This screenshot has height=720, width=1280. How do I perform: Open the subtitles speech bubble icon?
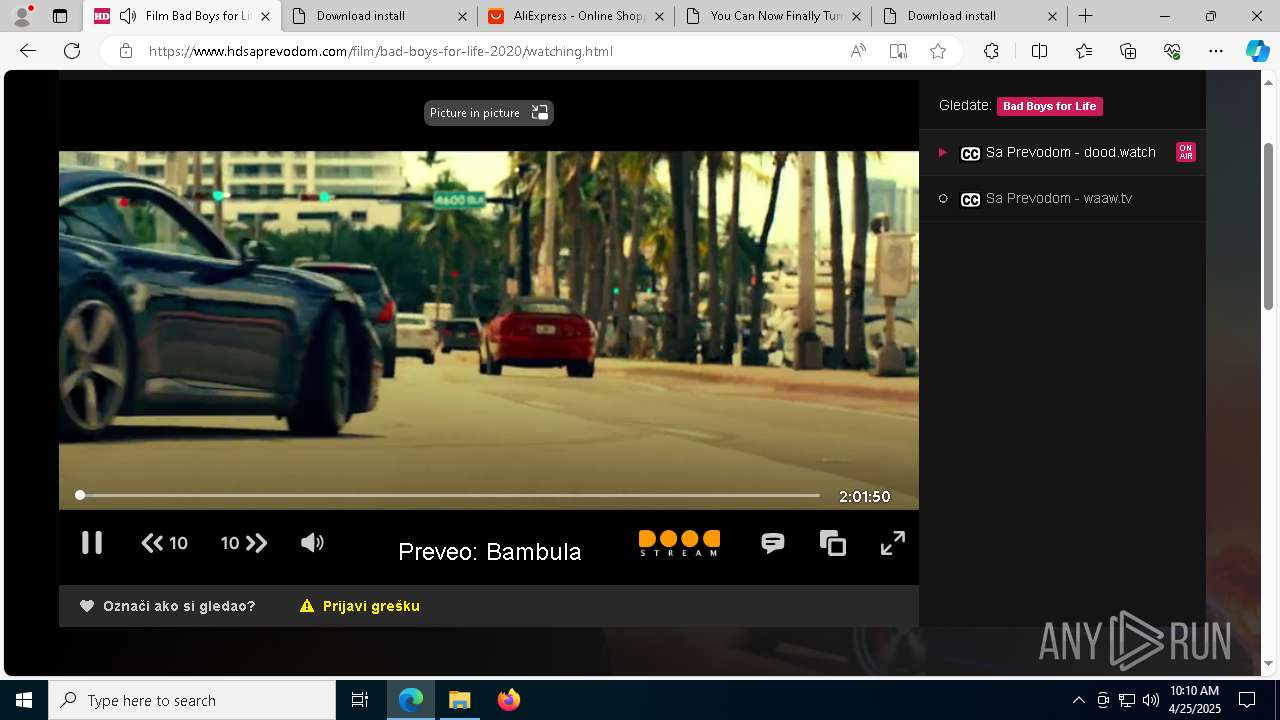[x=773, y=543]
